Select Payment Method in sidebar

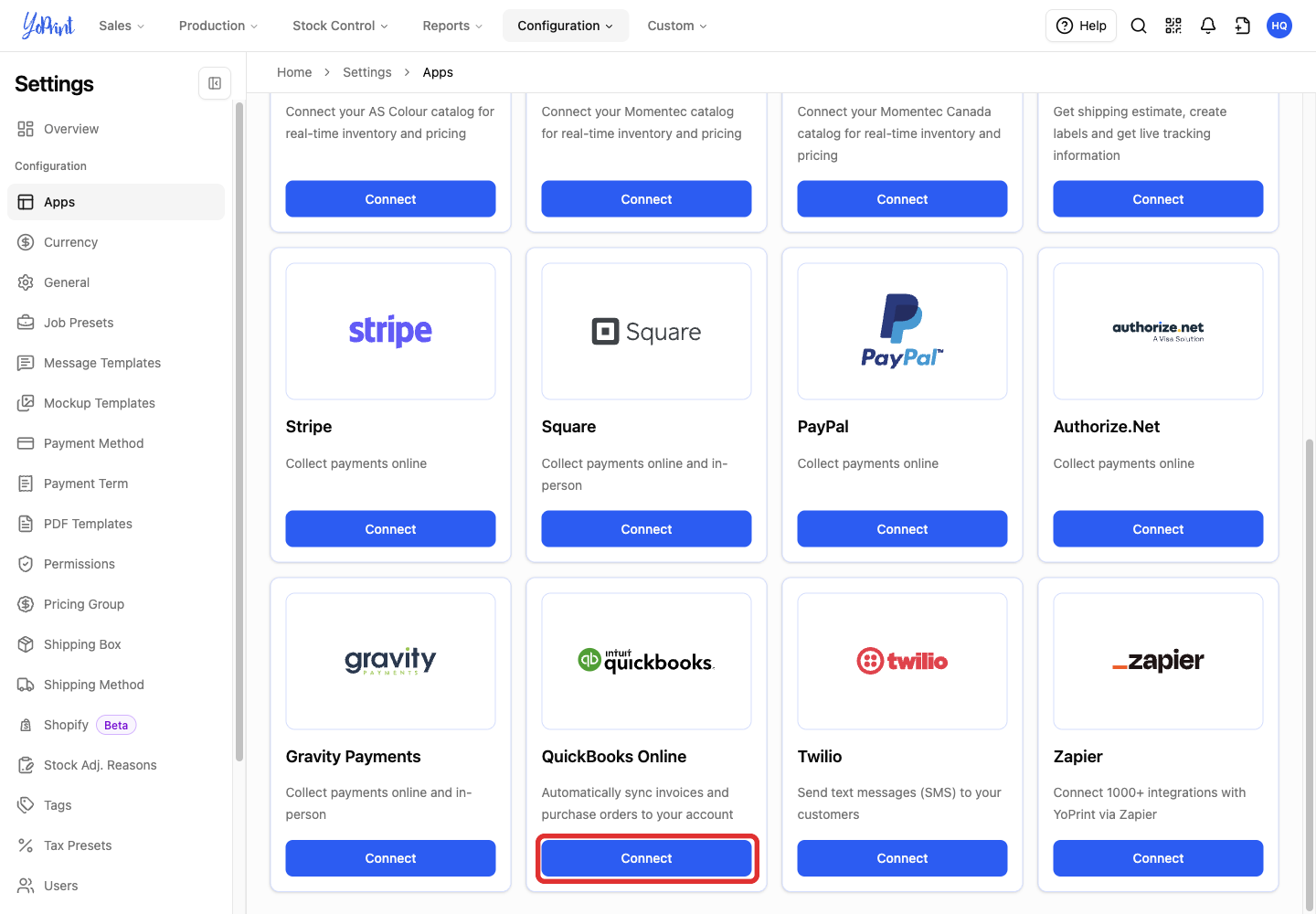[116, 443]
